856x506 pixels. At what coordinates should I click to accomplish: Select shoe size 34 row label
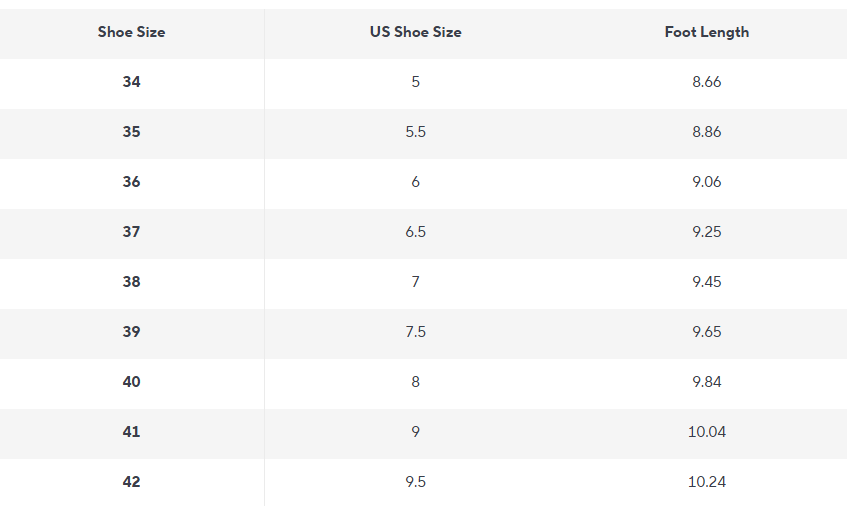click(x=131, y=82)
